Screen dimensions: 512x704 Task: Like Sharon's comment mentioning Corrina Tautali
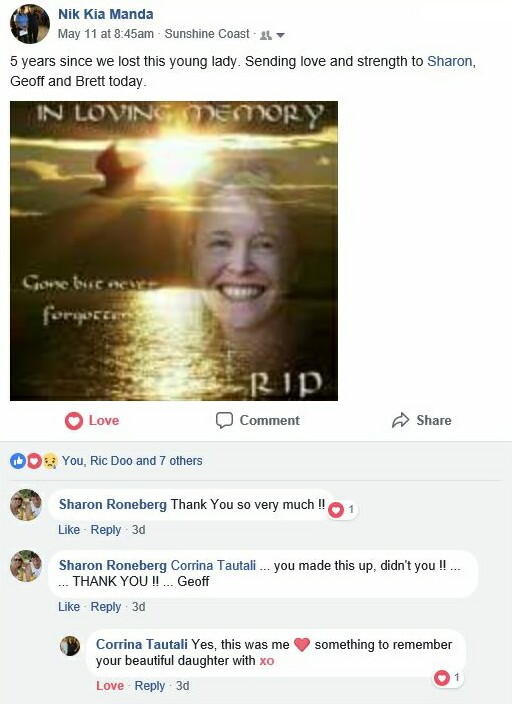(69, 607)
